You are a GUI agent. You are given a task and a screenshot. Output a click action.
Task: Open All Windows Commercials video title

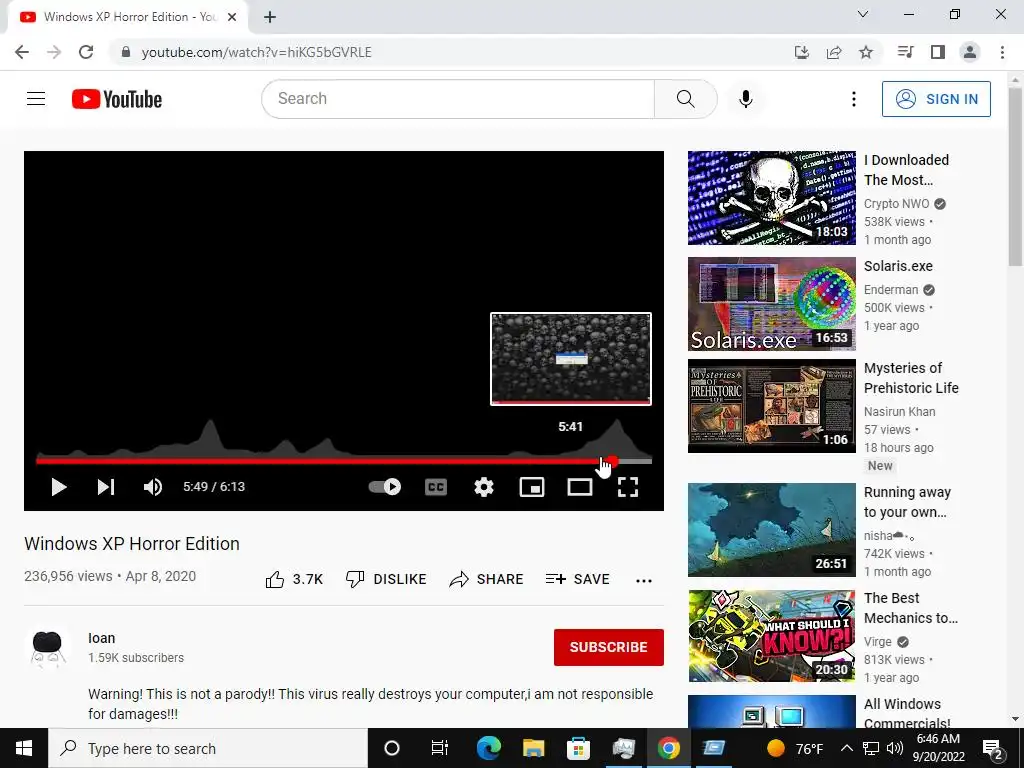[x=907, y=713]
